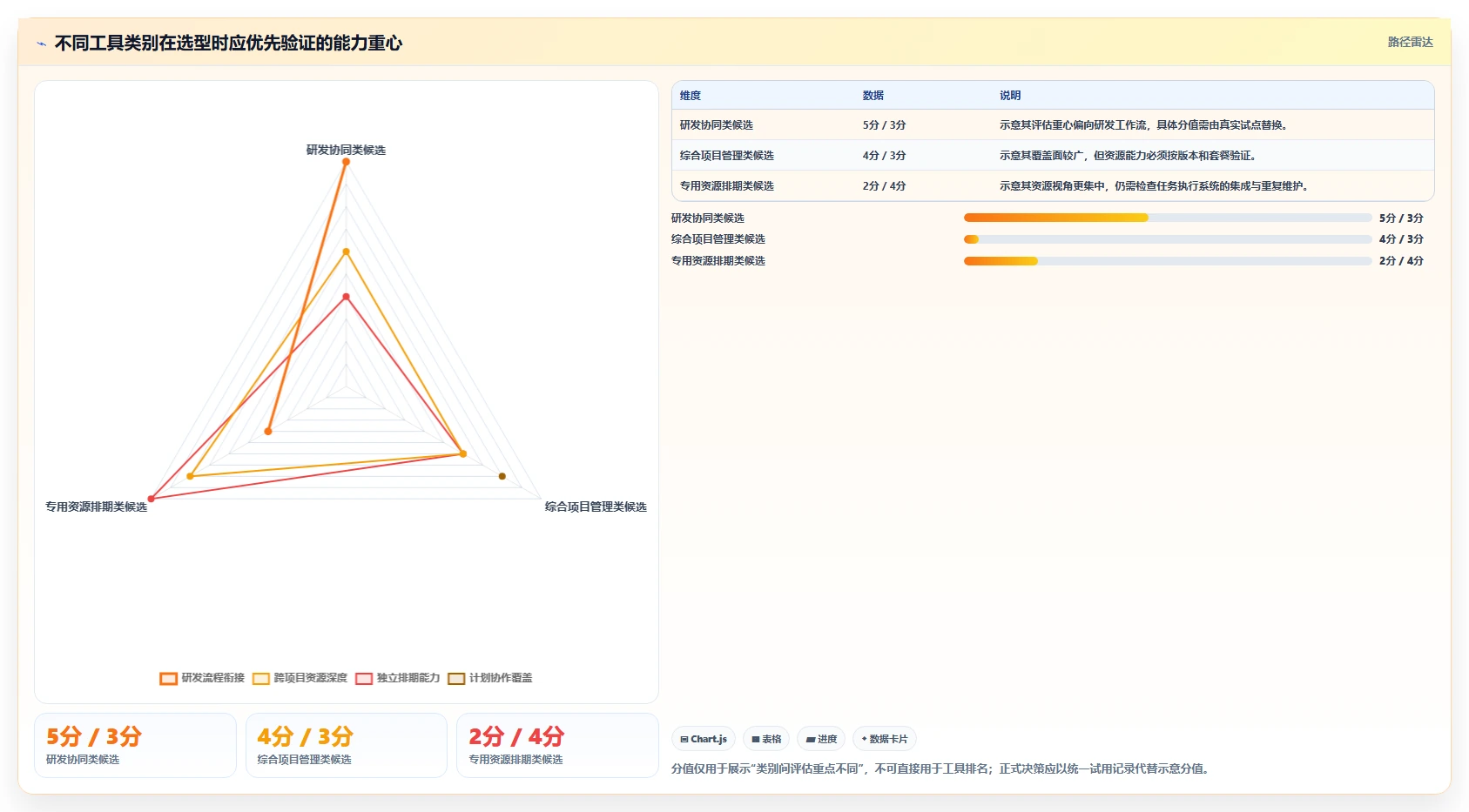Click the 表格 chip
Viewport: 1469px width, 812px height.
(766, 739)
